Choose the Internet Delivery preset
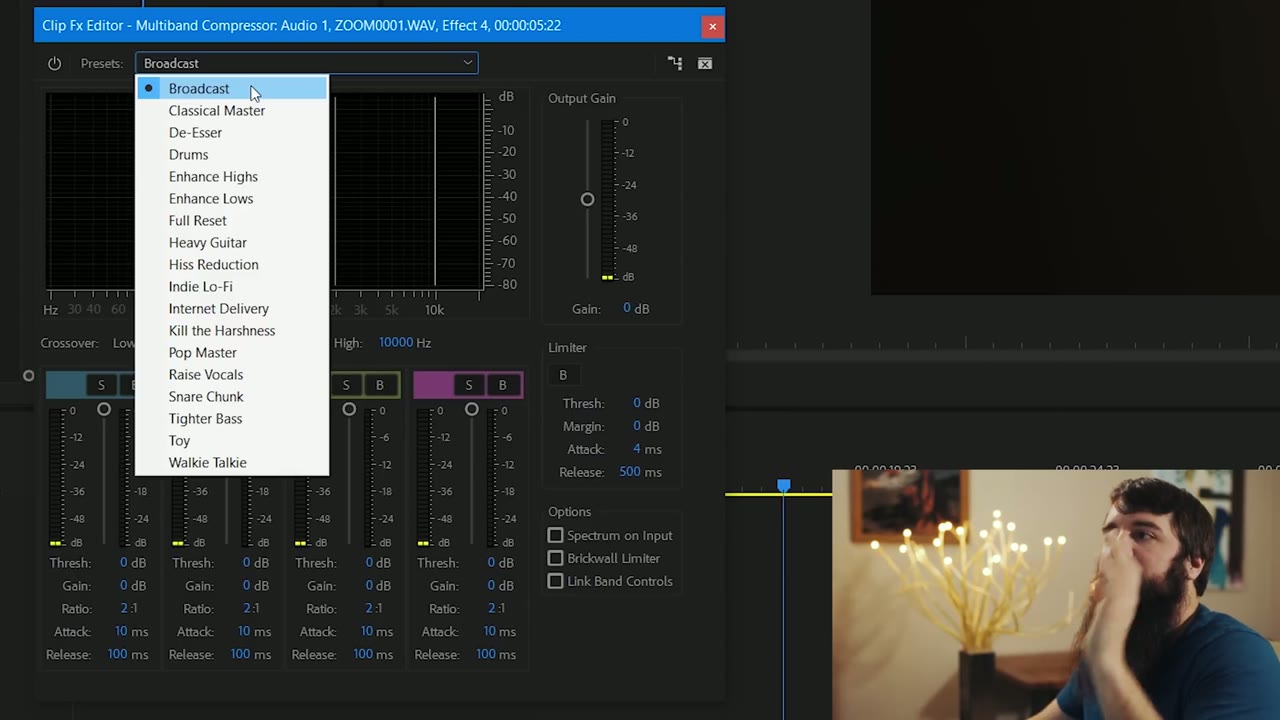Viewport: 1280px width, 720px height. point(232,309)
